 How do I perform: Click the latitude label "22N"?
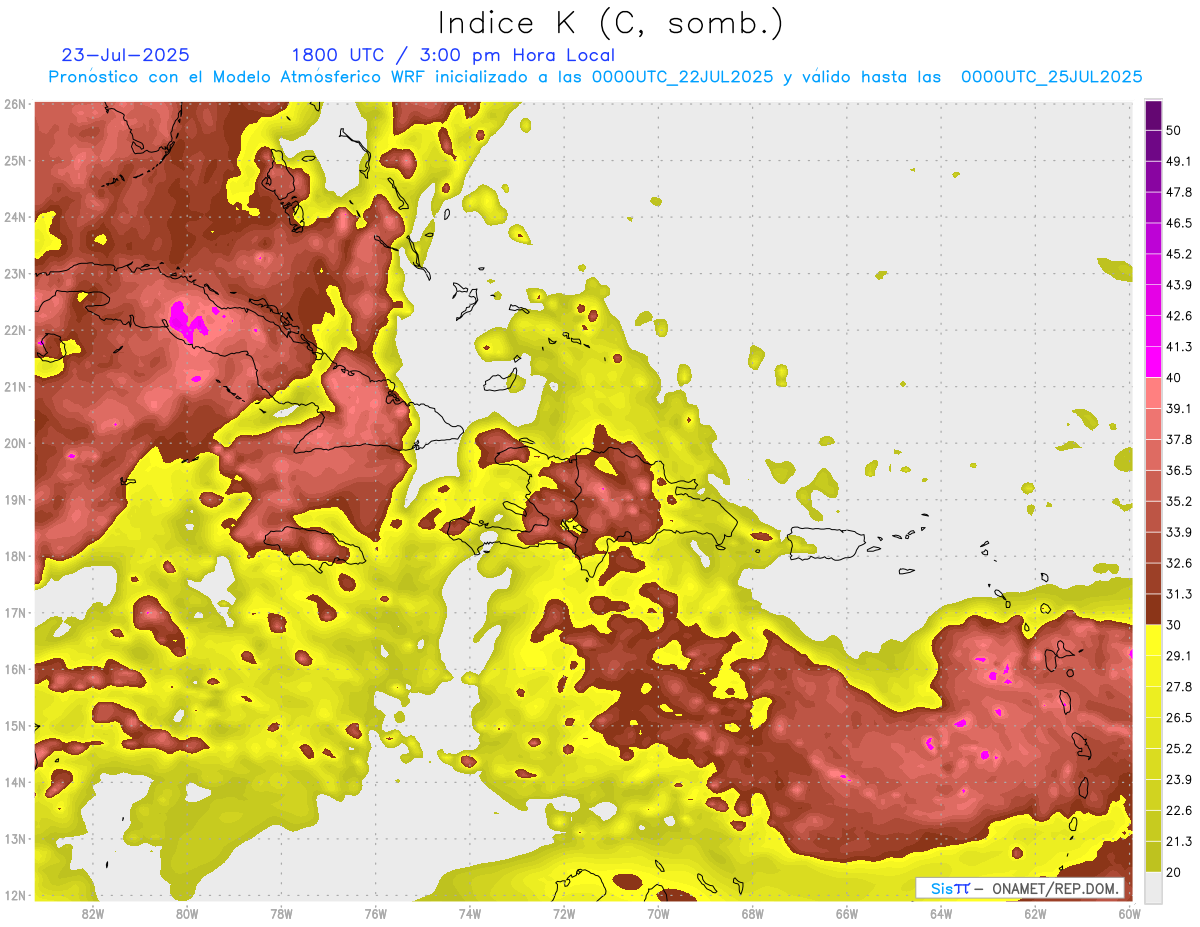(15, 330)
